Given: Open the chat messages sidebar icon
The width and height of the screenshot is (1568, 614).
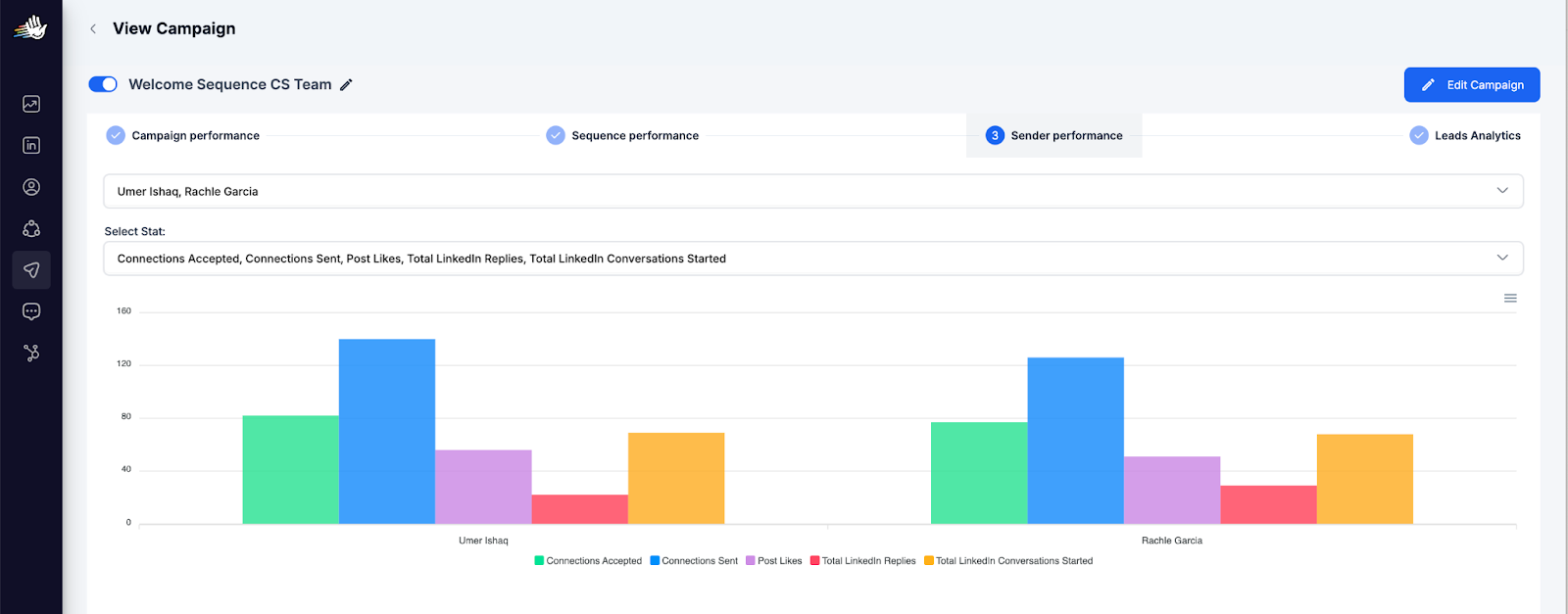Looking at the screenshot, I should [31, 311].
